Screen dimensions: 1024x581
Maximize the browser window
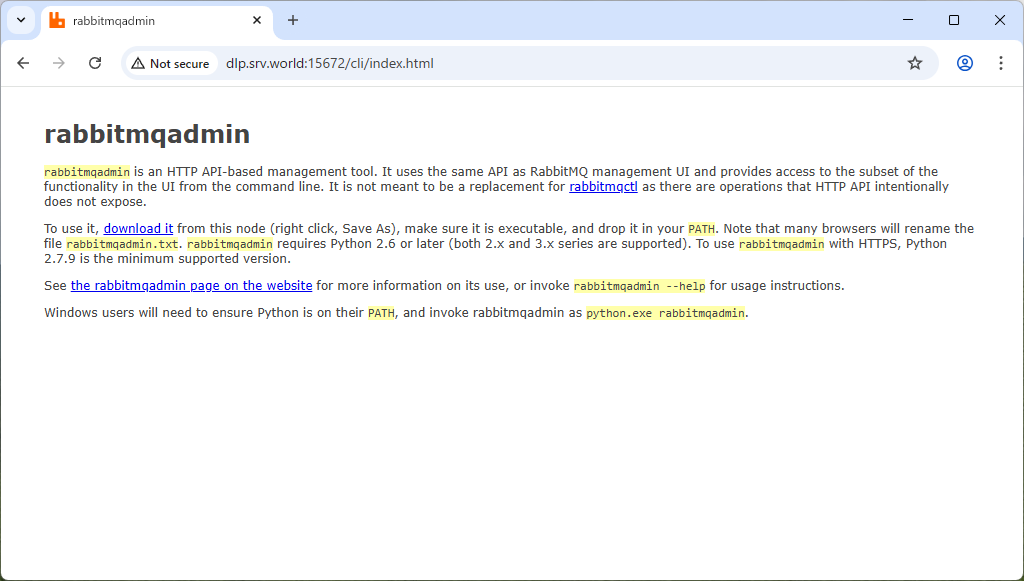pyautogui.click(x=954, y=20)
